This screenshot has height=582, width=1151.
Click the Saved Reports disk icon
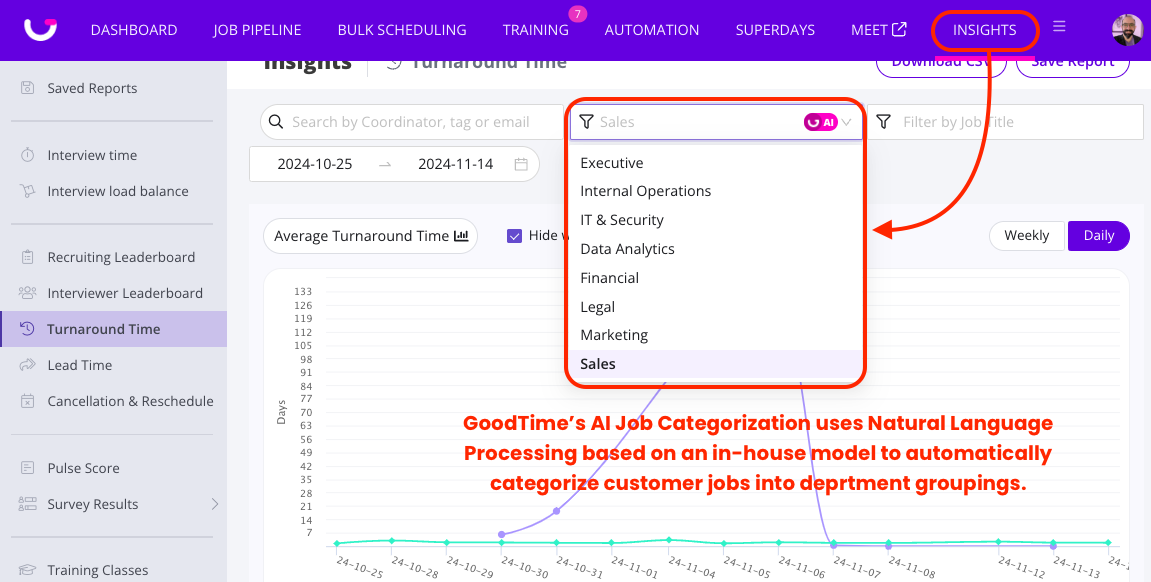click(27, 88)
